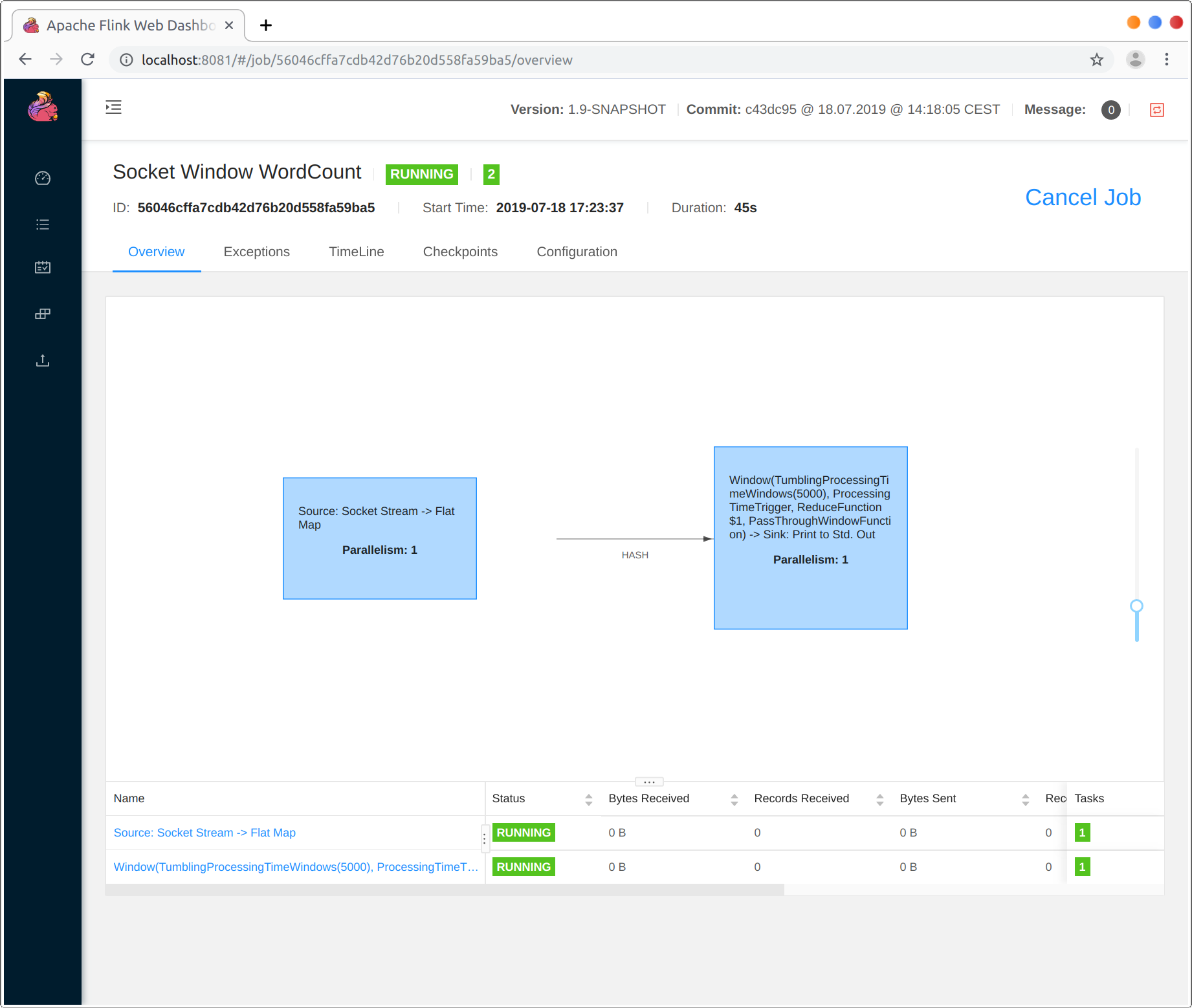
Task: Bookmark page with the star icon
Action: click(1097, 60)
